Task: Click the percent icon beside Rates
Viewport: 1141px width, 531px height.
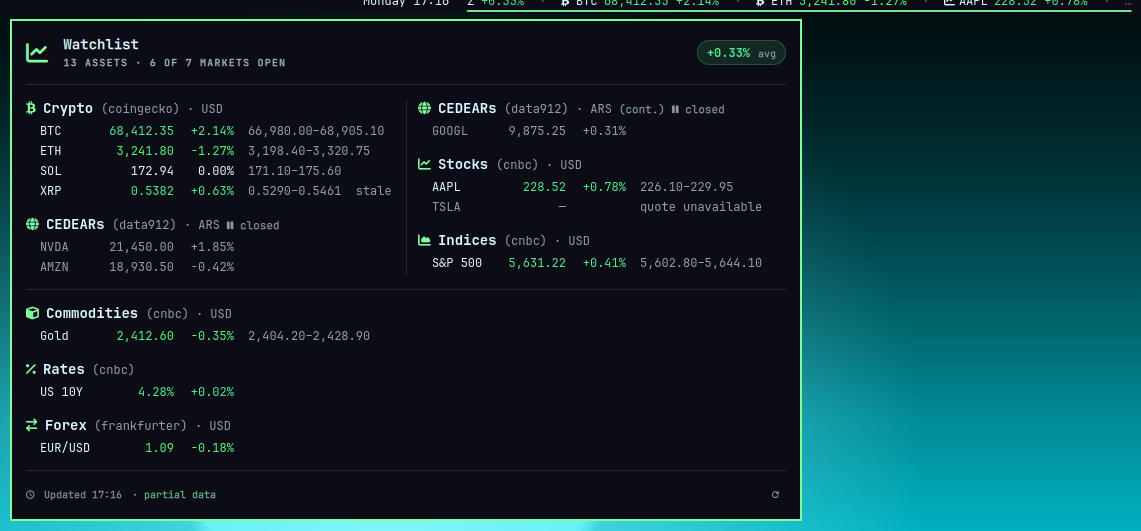Action: pos(31,370)
